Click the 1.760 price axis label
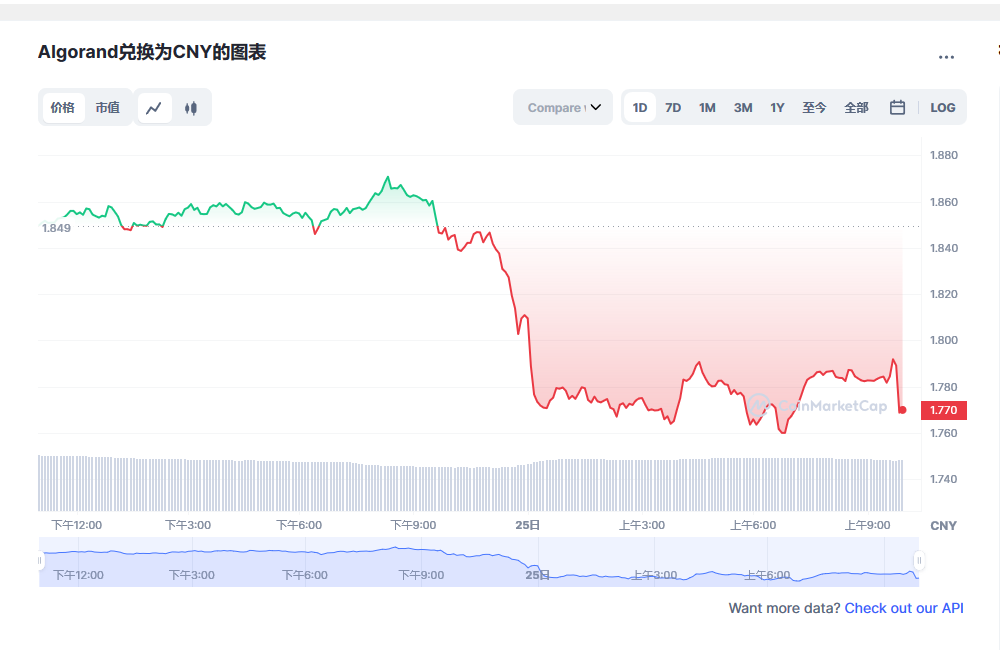This screenshot has height=650, width=1000. pyautogui.click(x=944, y=433)
